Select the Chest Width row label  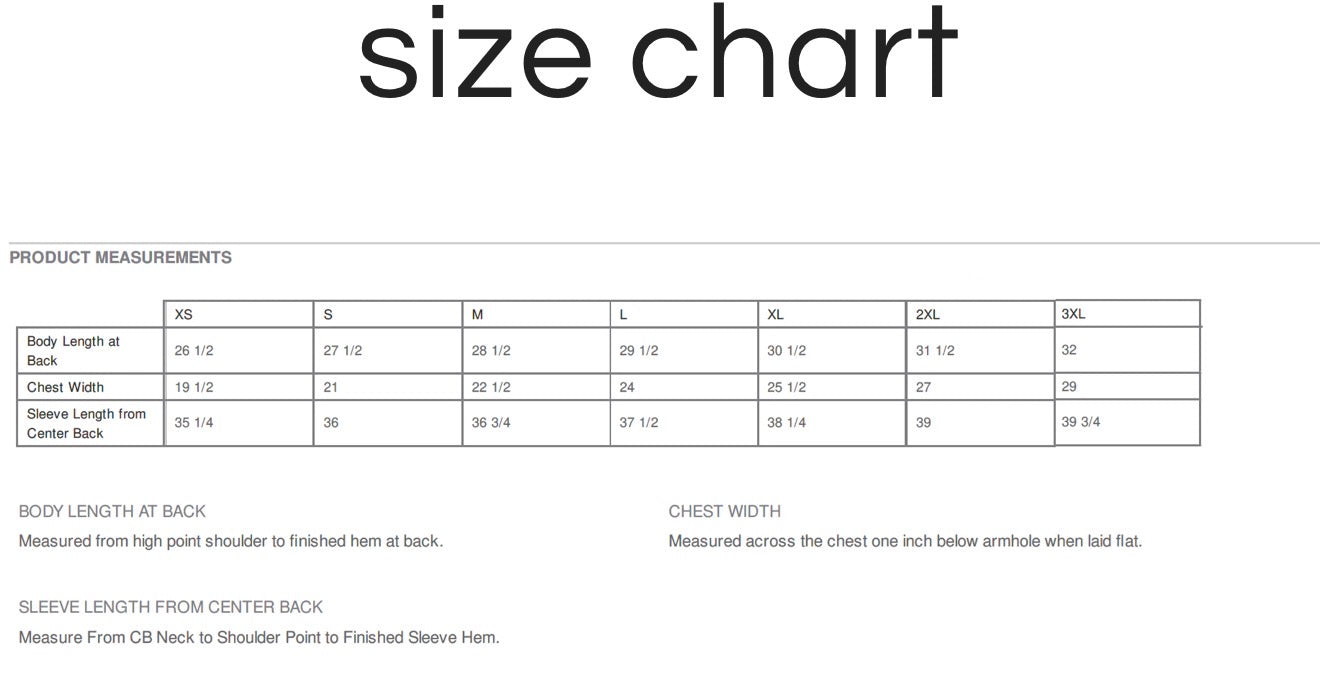point(91,387)
